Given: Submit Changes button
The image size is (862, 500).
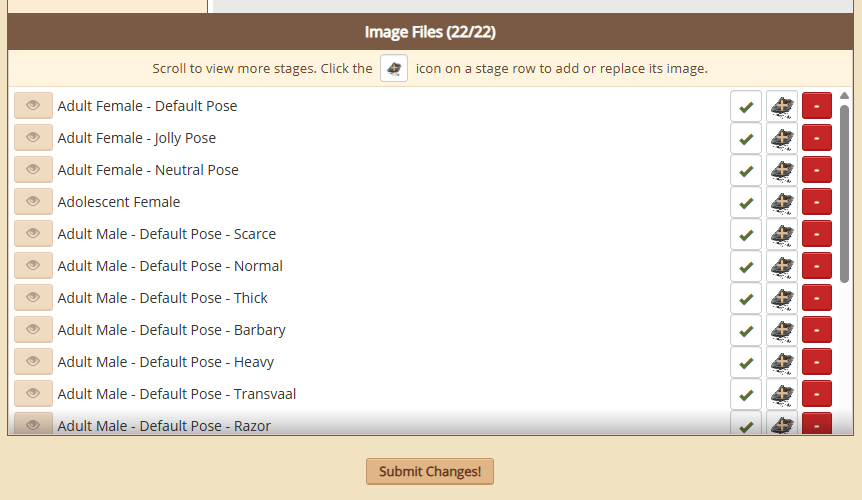Looking at the screenshot, I should (430, 471).
